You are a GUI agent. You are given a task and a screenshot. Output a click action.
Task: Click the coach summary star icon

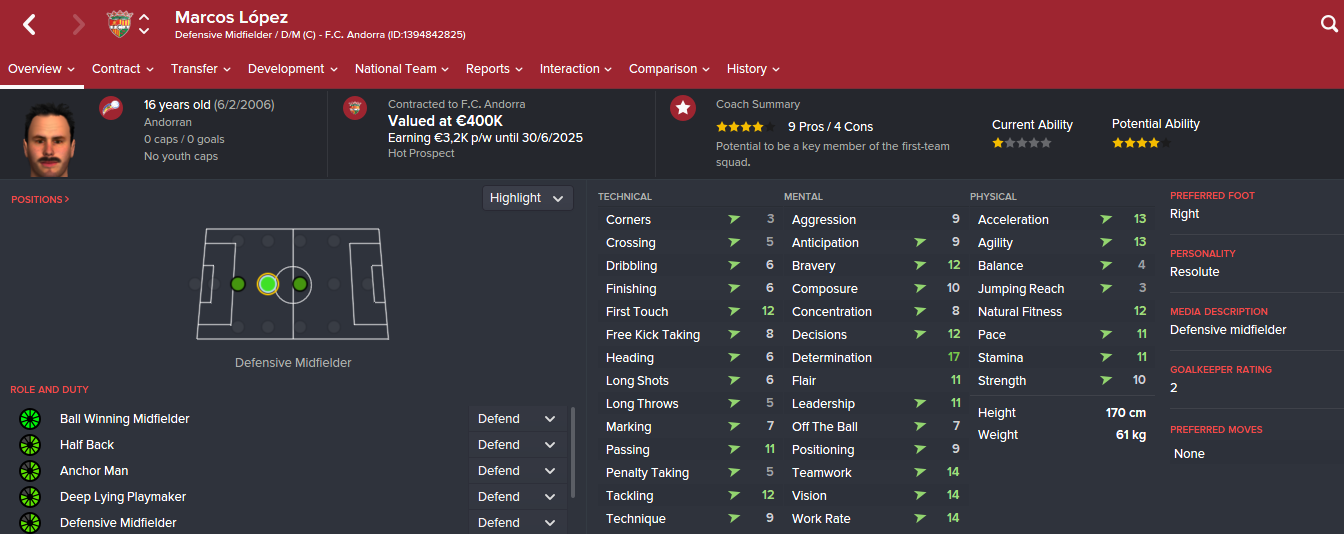683,108
